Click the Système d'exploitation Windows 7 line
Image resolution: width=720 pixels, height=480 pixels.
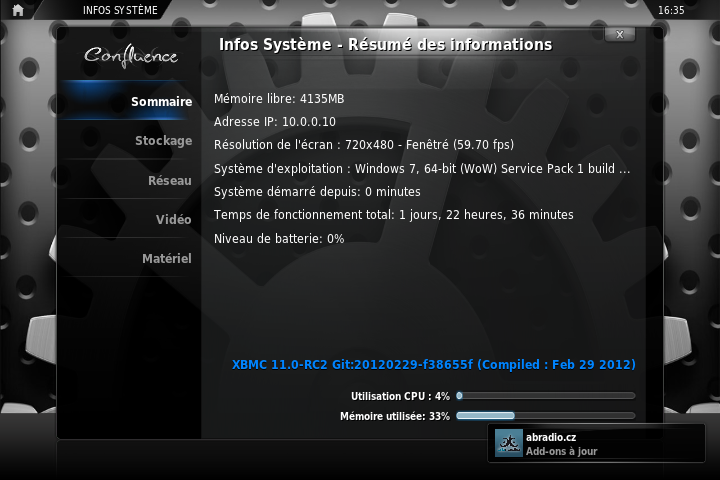pyautogui.click(x=422, y=169)
